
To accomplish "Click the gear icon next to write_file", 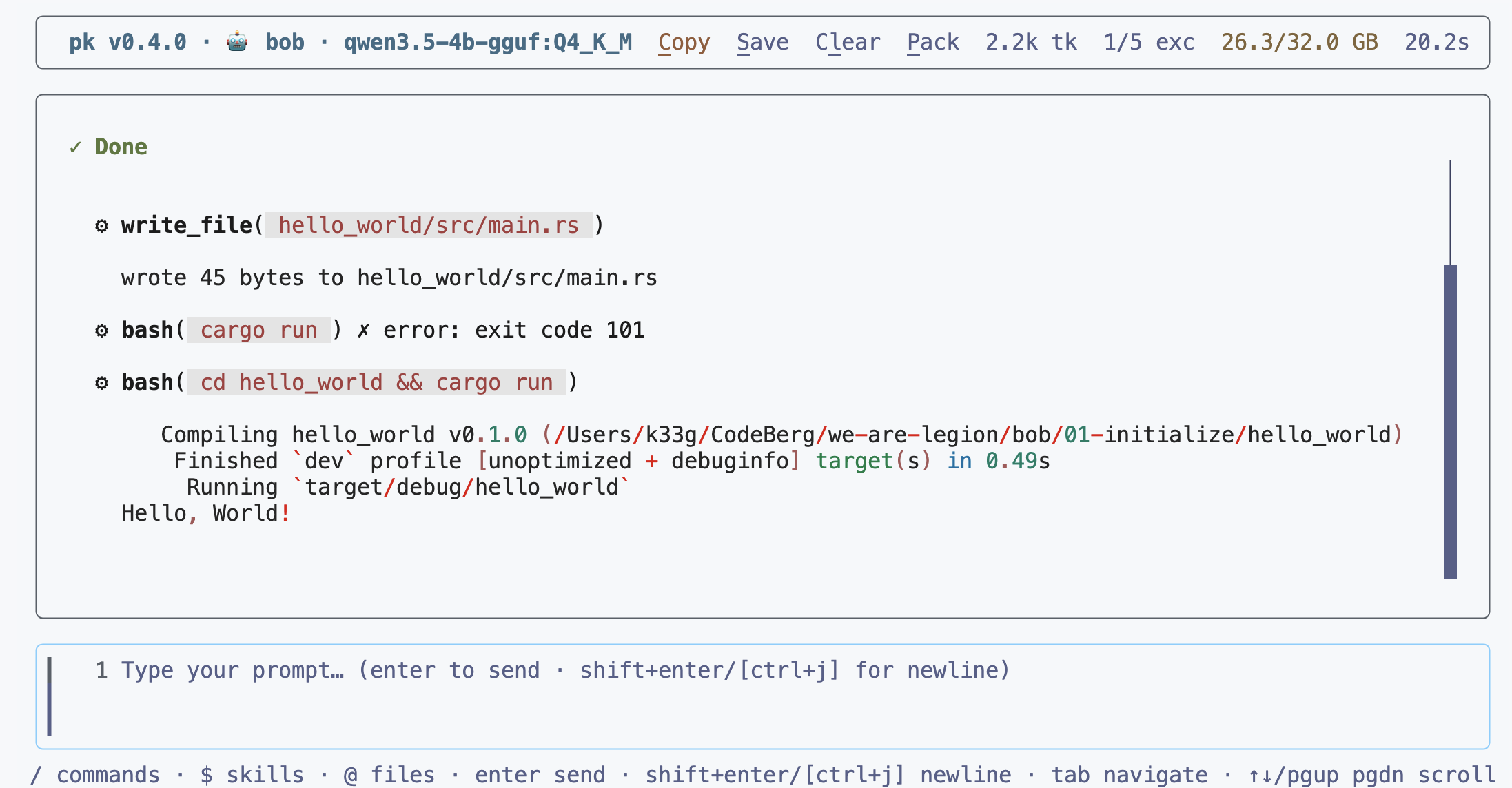I will click(102, 226).
